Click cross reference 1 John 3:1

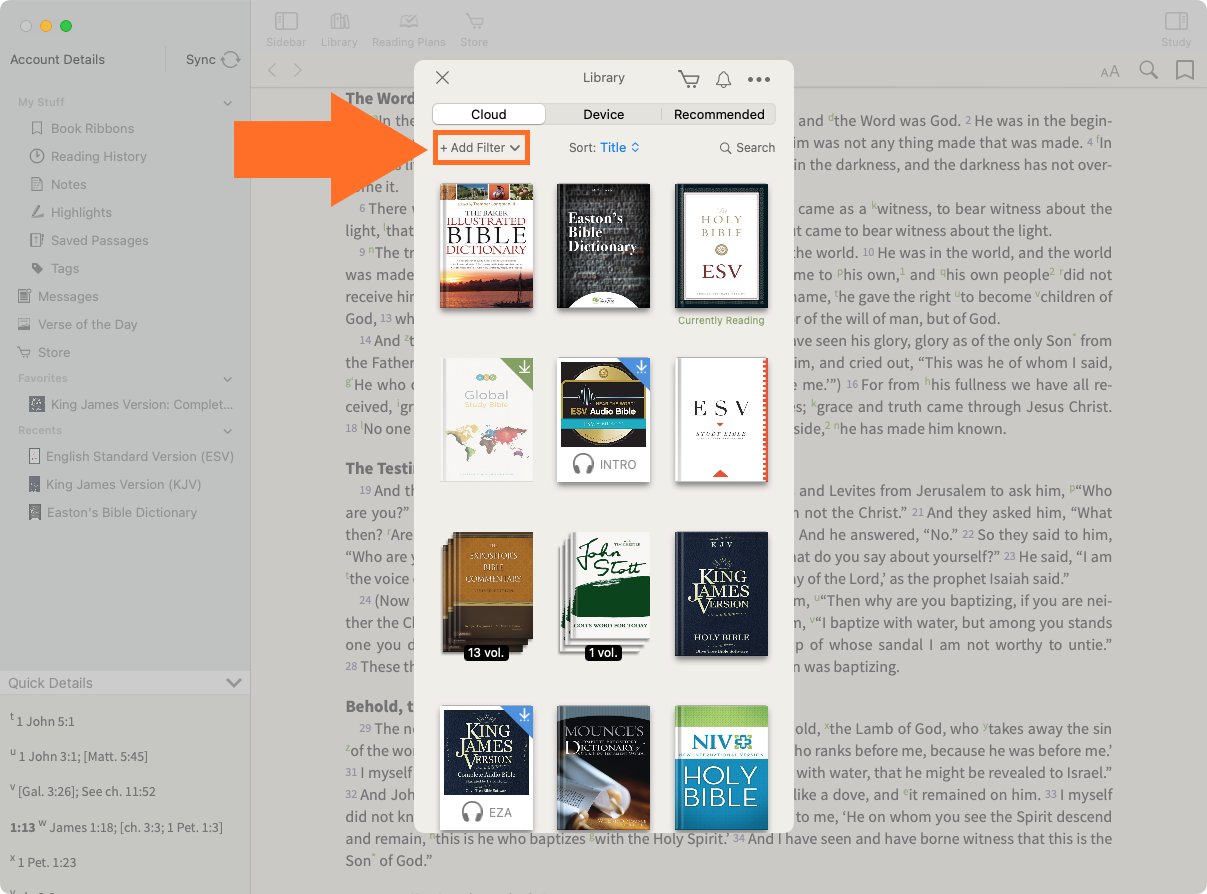click(x=45, y=757)
